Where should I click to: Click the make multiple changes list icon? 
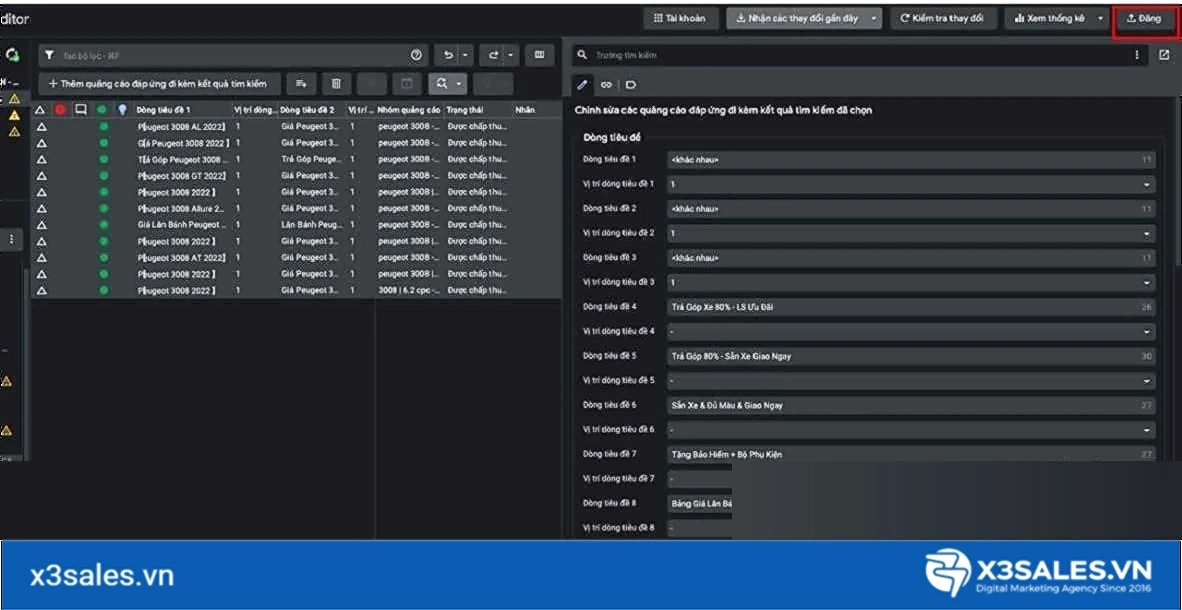point(301,83)
